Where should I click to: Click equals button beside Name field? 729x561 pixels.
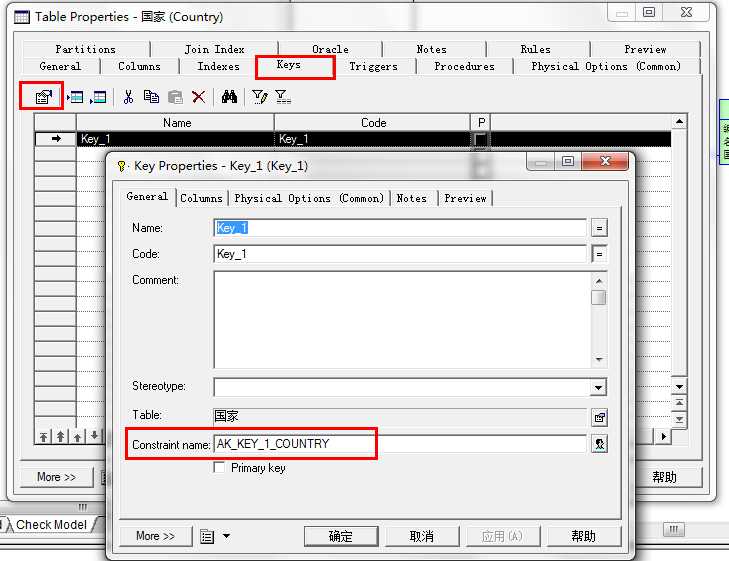click(x=599, y=228)
